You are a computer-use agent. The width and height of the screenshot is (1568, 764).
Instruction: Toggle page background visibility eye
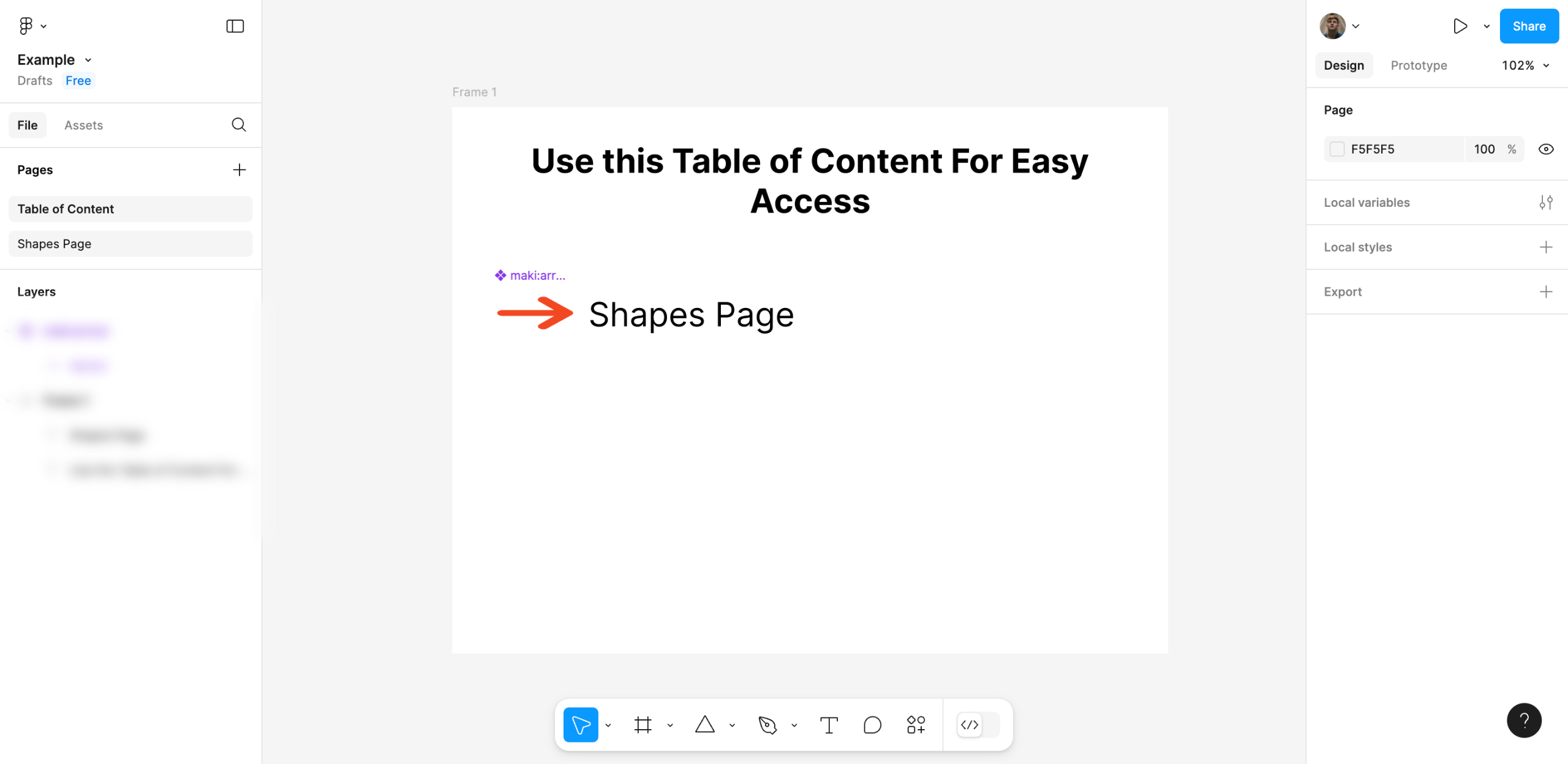click(1545, 149)
